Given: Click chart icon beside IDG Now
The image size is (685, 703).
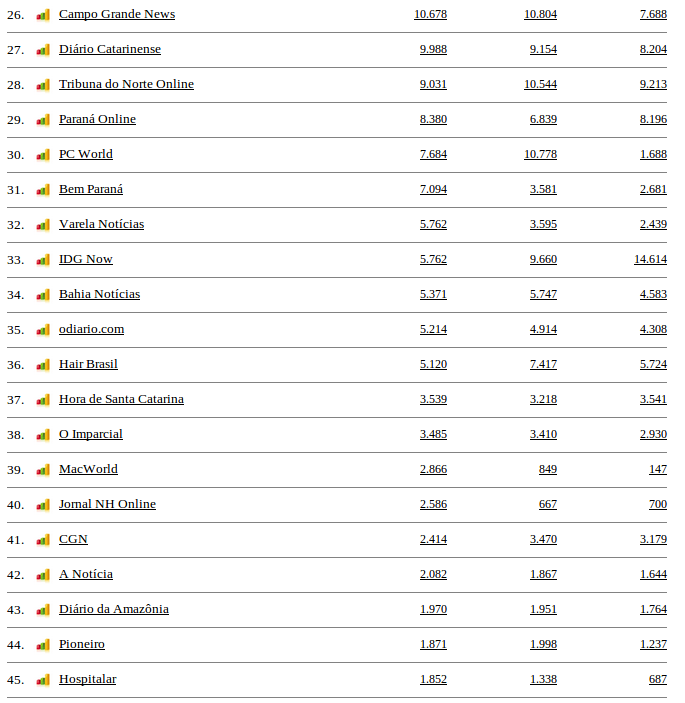Looking at the screenshot, I should tap(43, 260).
